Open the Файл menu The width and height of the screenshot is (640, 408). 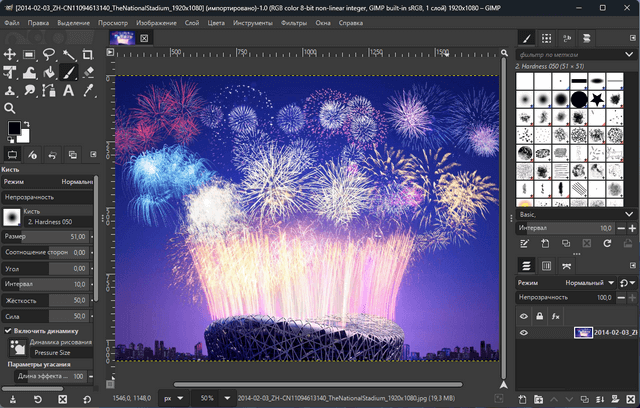coord(11,22)
